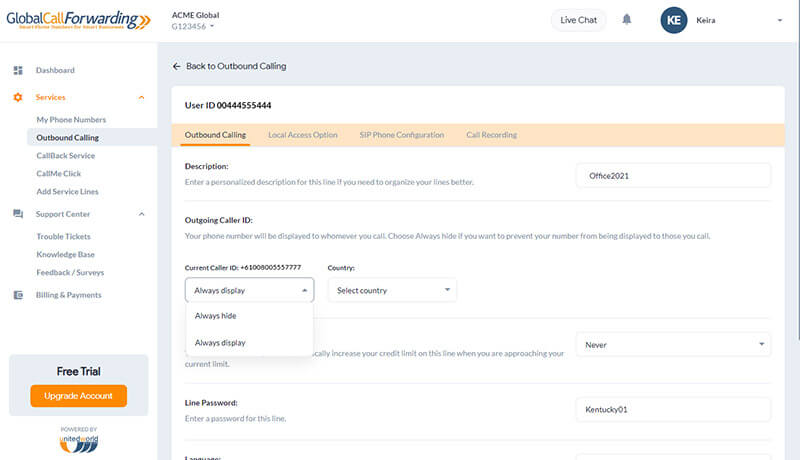Viewport: 800px width, 460px height.
Task: Click the ACME Global account name
Action: point(195,15)
